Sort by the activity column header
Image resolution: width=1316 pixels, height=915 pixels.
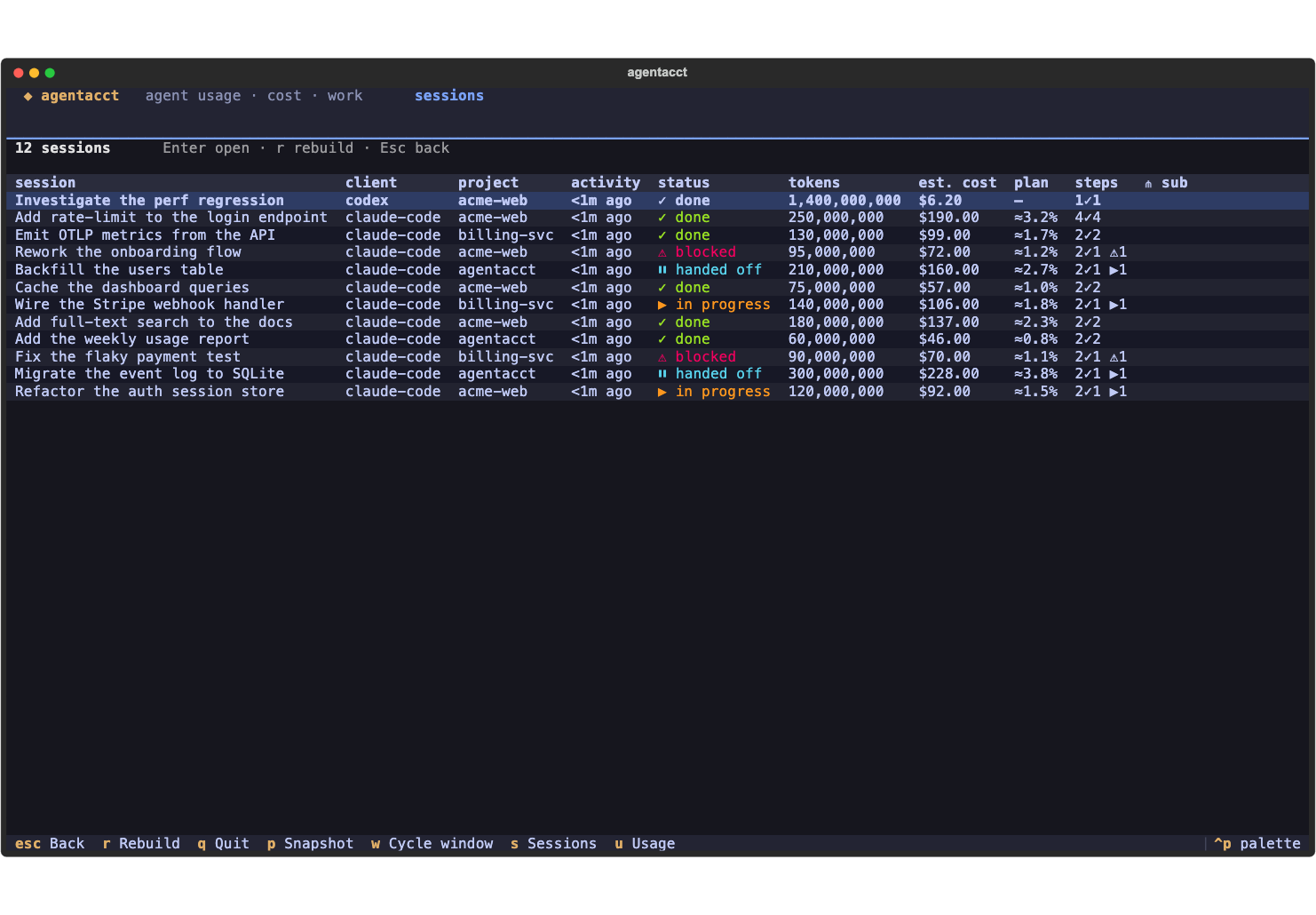coord(606,183)
